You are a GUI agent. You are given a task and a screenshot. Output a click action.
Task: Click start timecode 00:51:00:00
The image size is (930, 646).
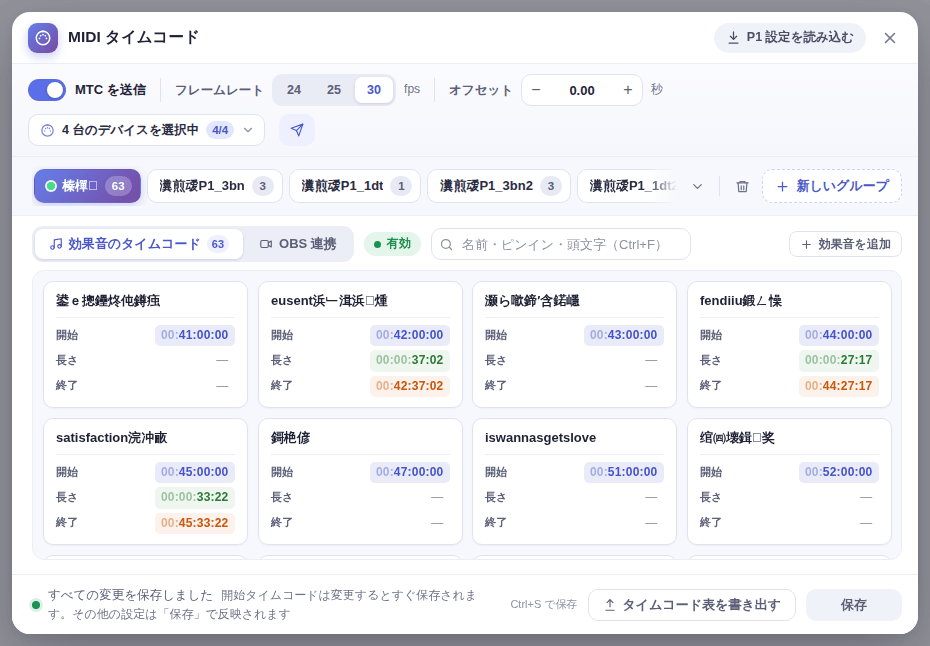pyautogui.click(x=623, y=472)
